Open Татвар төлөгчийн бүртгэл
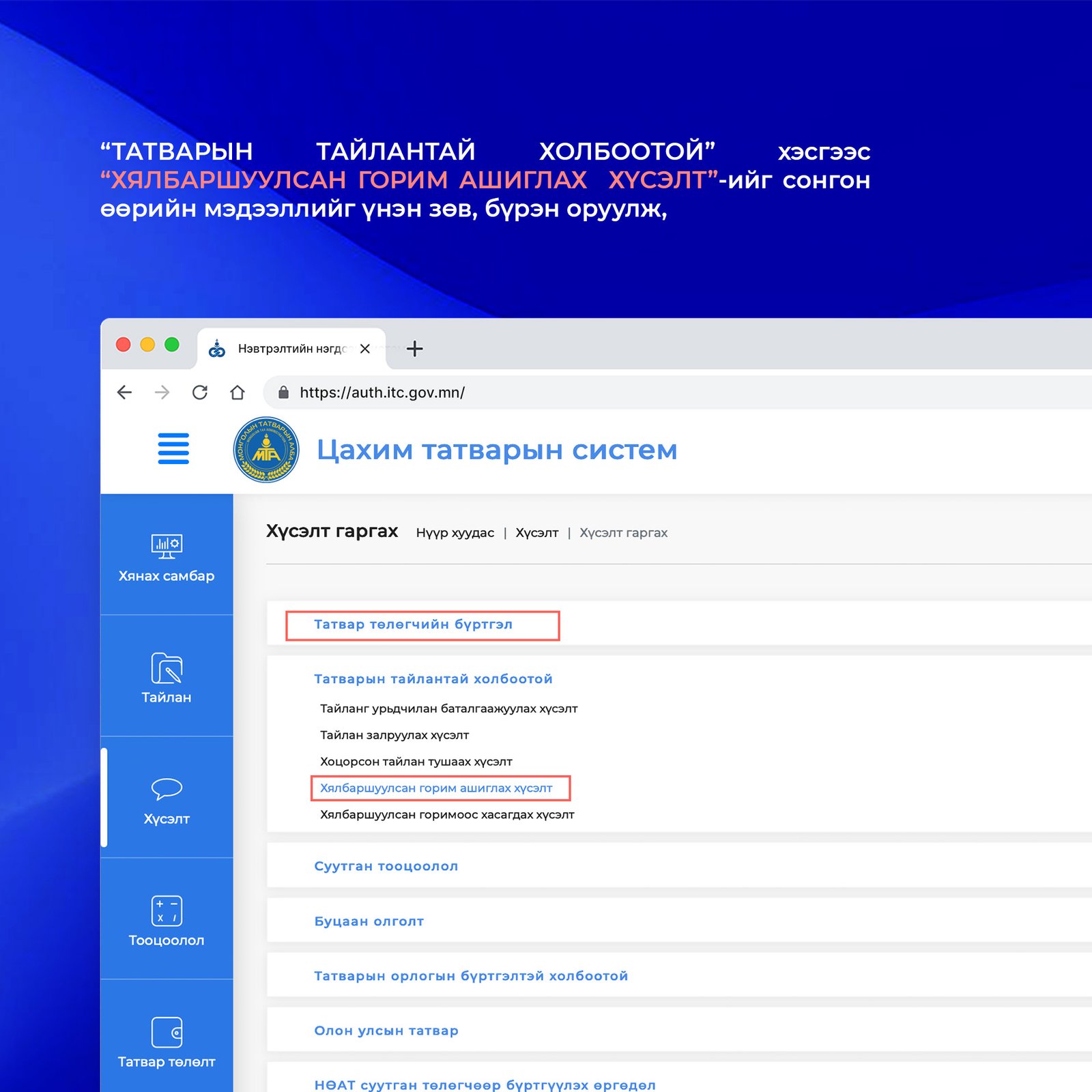The width and height of the screenshot is (1092, 1092). point(415,624)
